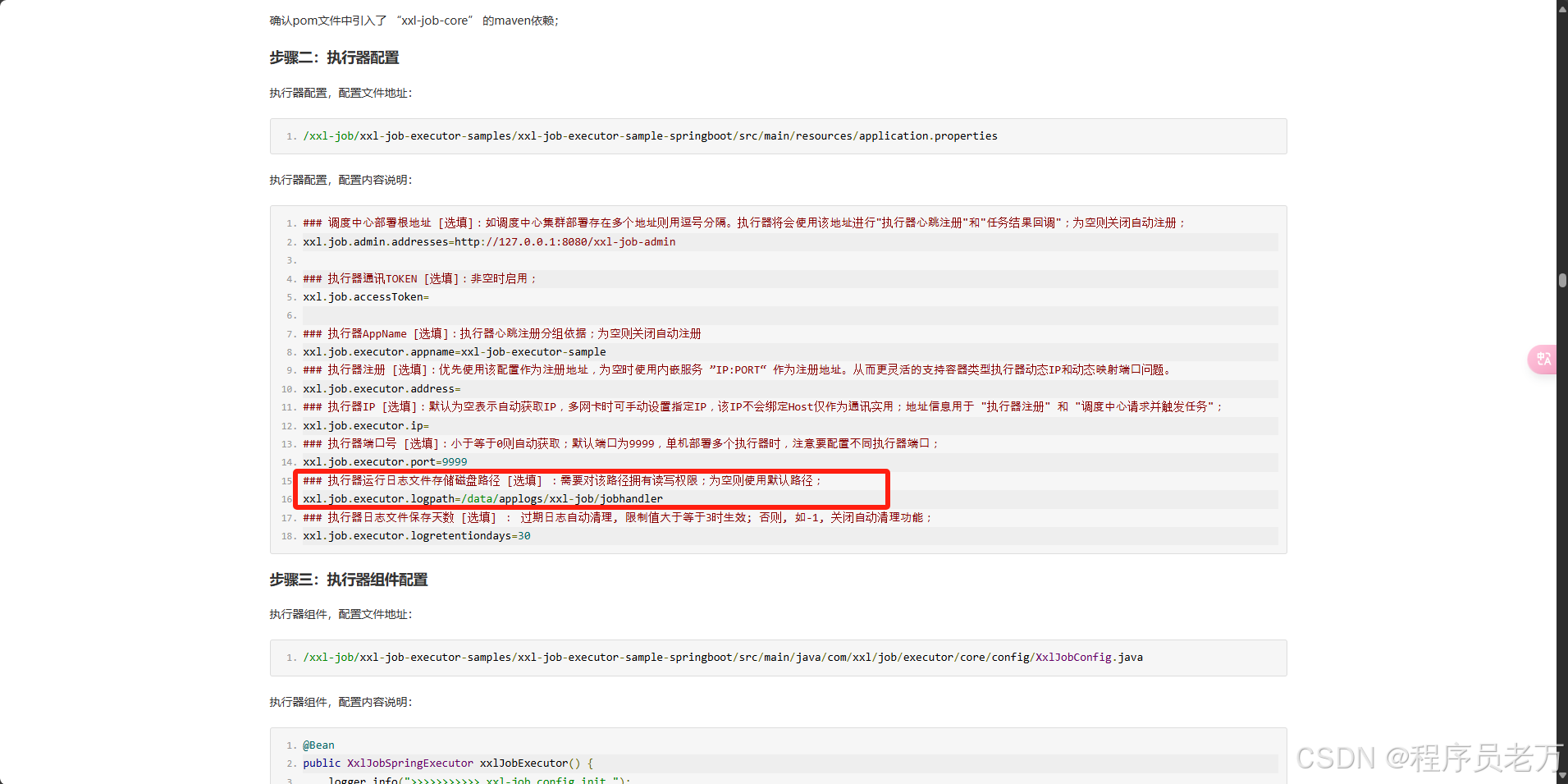Image resolution: width=1568 pixels, height=784 pixels.
Task: Click the @Bean annotation line
Action: [x=318, y=745]
